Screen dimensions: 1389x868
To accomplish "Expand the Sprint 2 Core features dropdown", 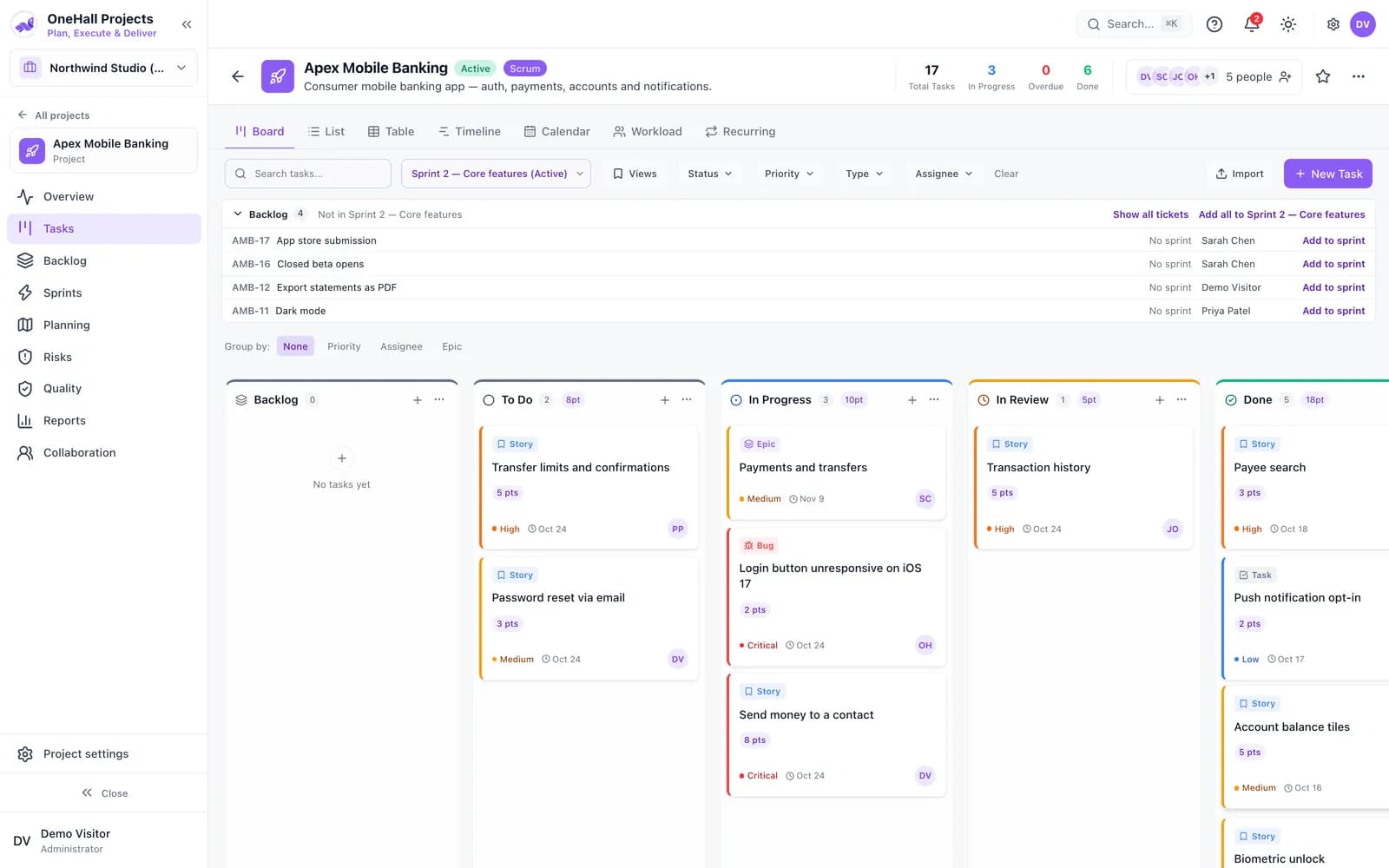I will click(x=496, y=174).
